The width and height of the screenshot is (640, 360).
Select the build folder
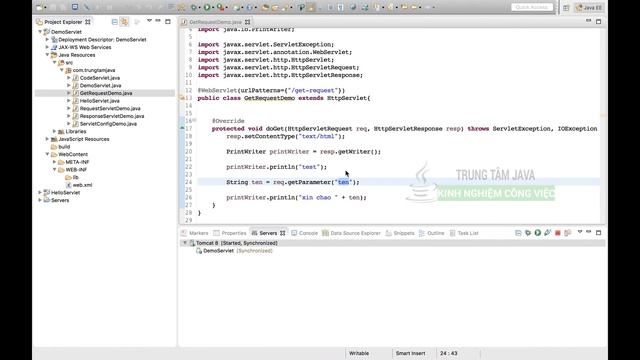64,147
